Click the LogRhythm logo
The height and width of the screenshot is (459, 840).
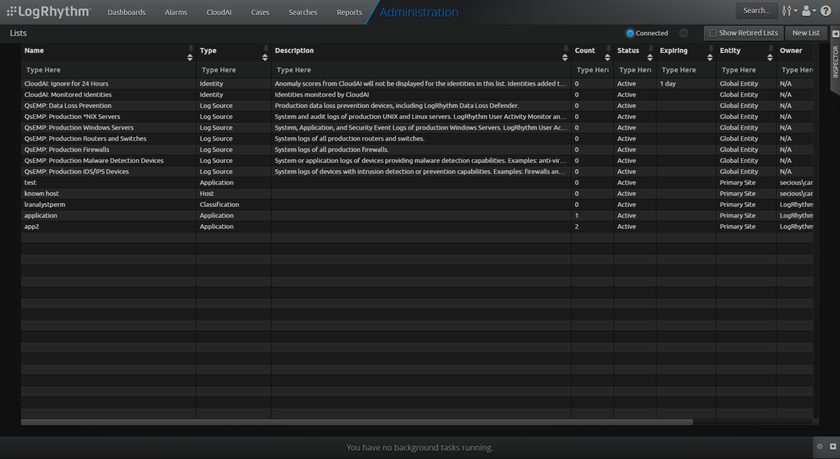pyautogui.click(x=47, y=12)
